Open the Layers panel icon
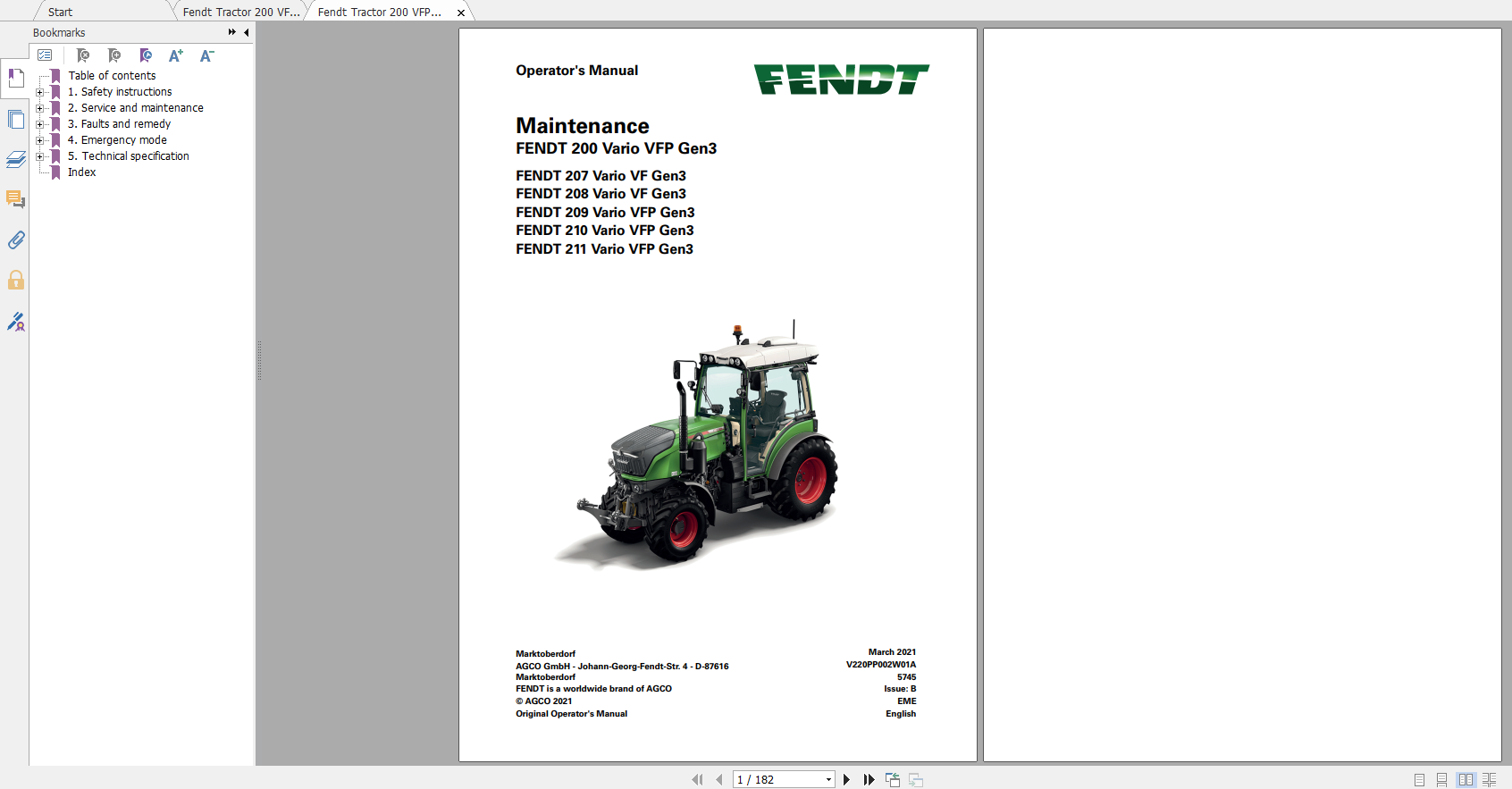The height and width of the screenshot is (789, 1512). coord(16,159)
